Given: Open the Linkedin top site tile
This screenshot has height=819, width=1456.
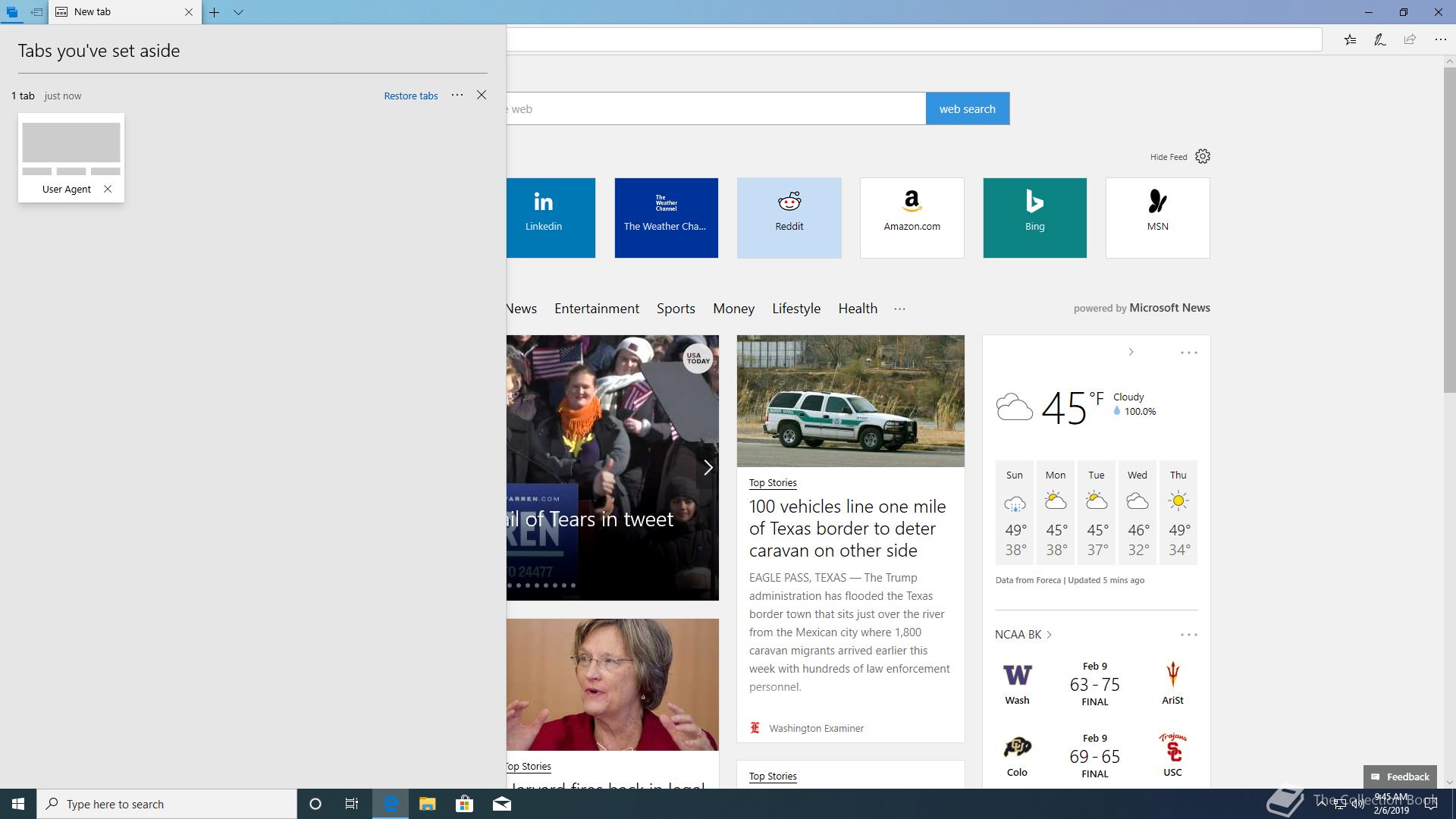Looking at the screenshot, I should [551, 218].
